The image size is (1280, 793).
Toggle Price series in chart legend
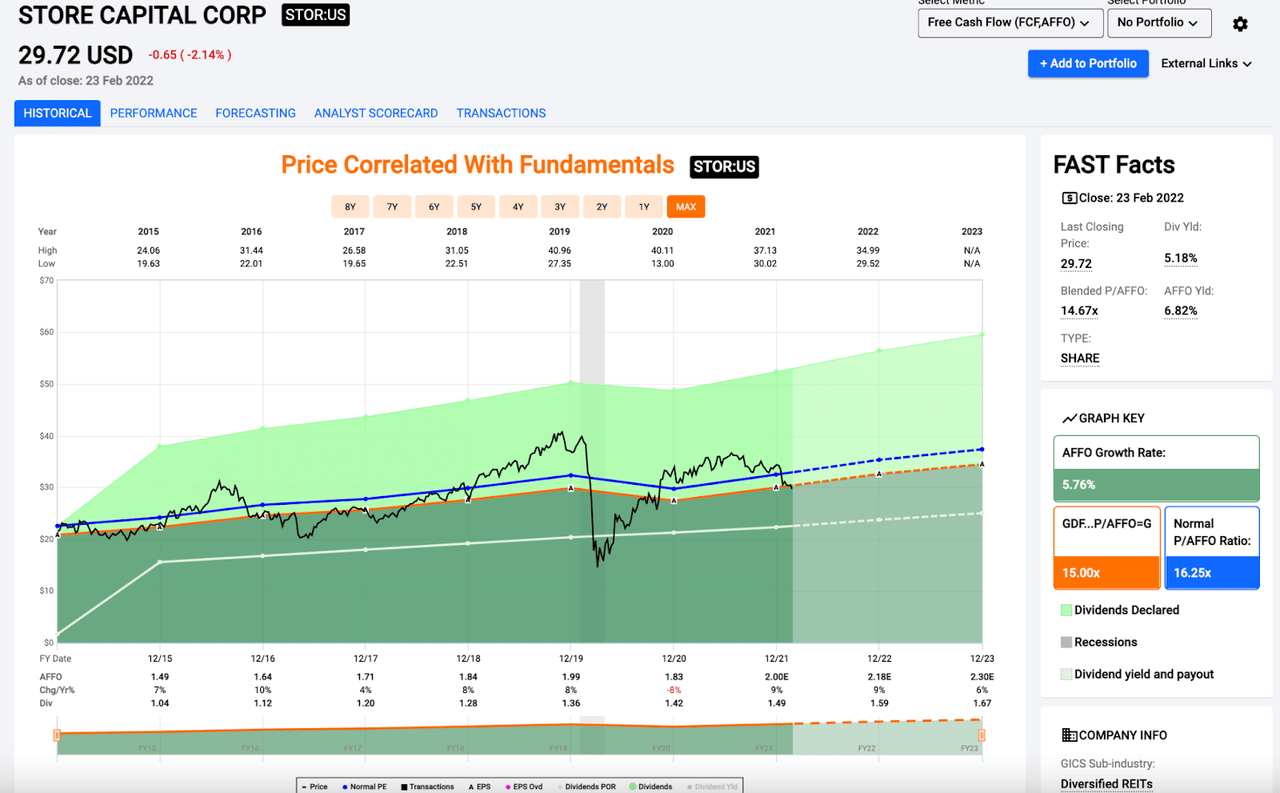click(315, 787)
